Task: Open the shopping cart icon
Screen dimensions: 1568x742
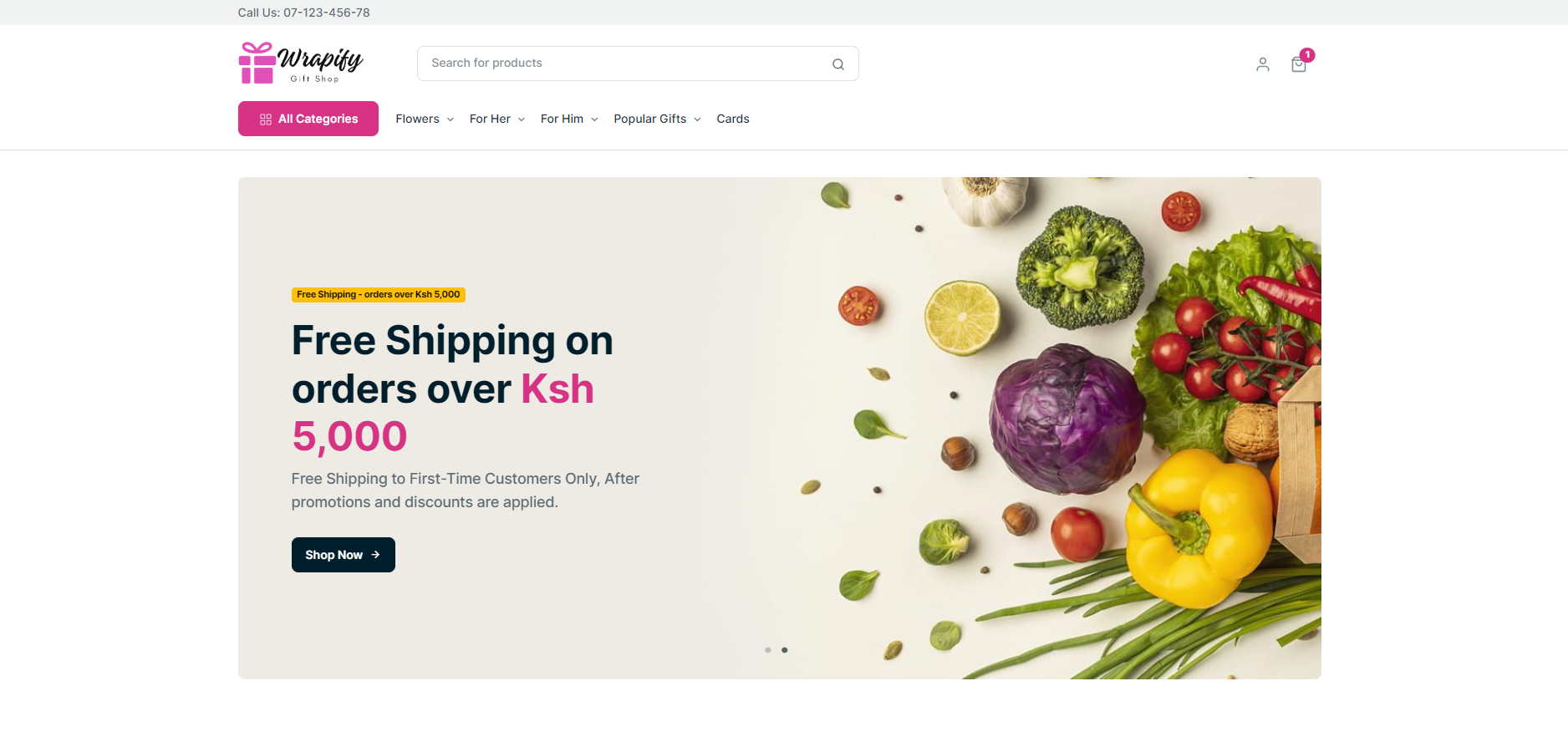Action: [x=1299, y=64]
